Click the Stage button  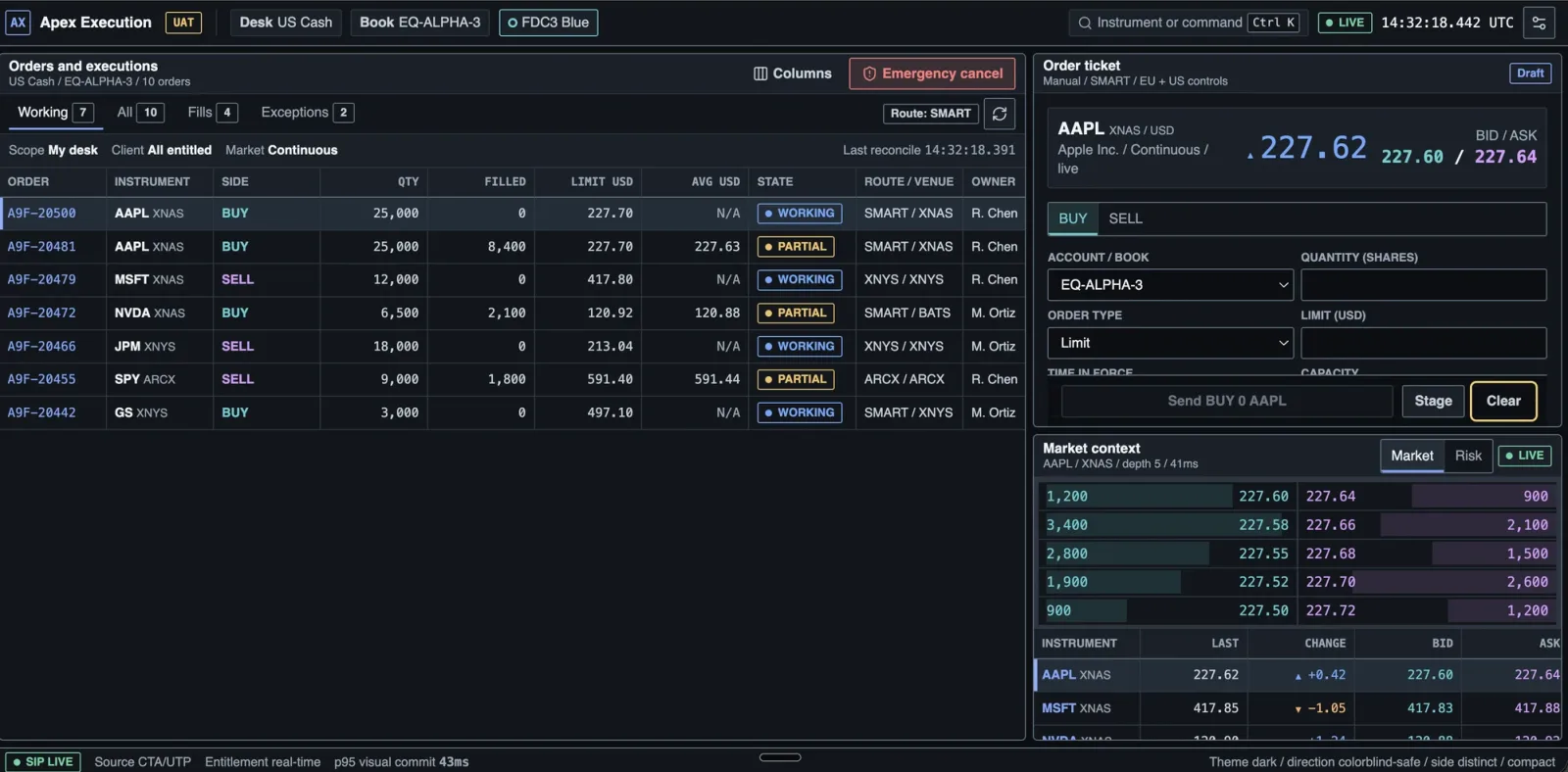[1433, 401]
